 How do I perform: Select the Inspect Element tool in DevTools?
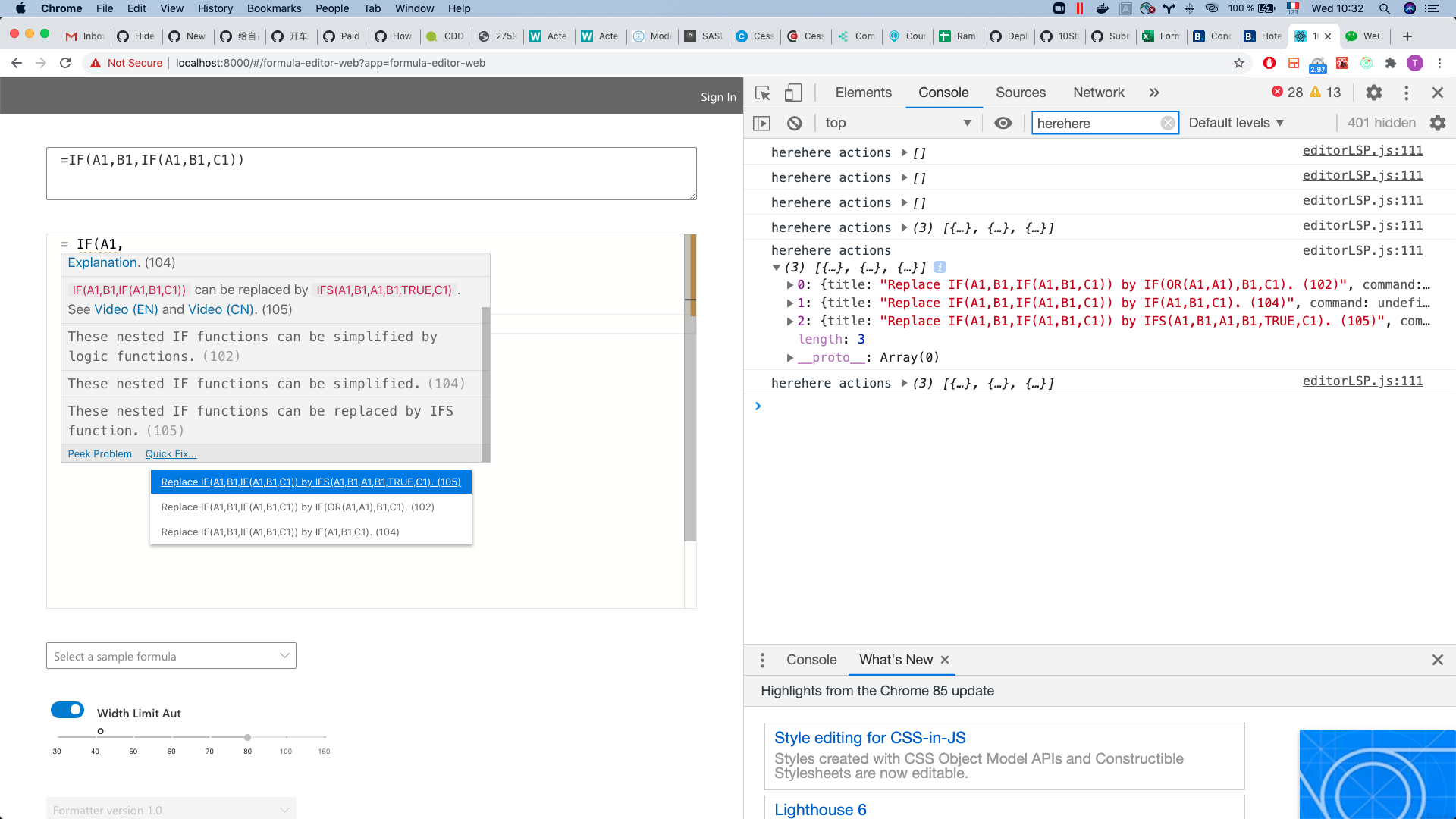(x=762, y=93)
